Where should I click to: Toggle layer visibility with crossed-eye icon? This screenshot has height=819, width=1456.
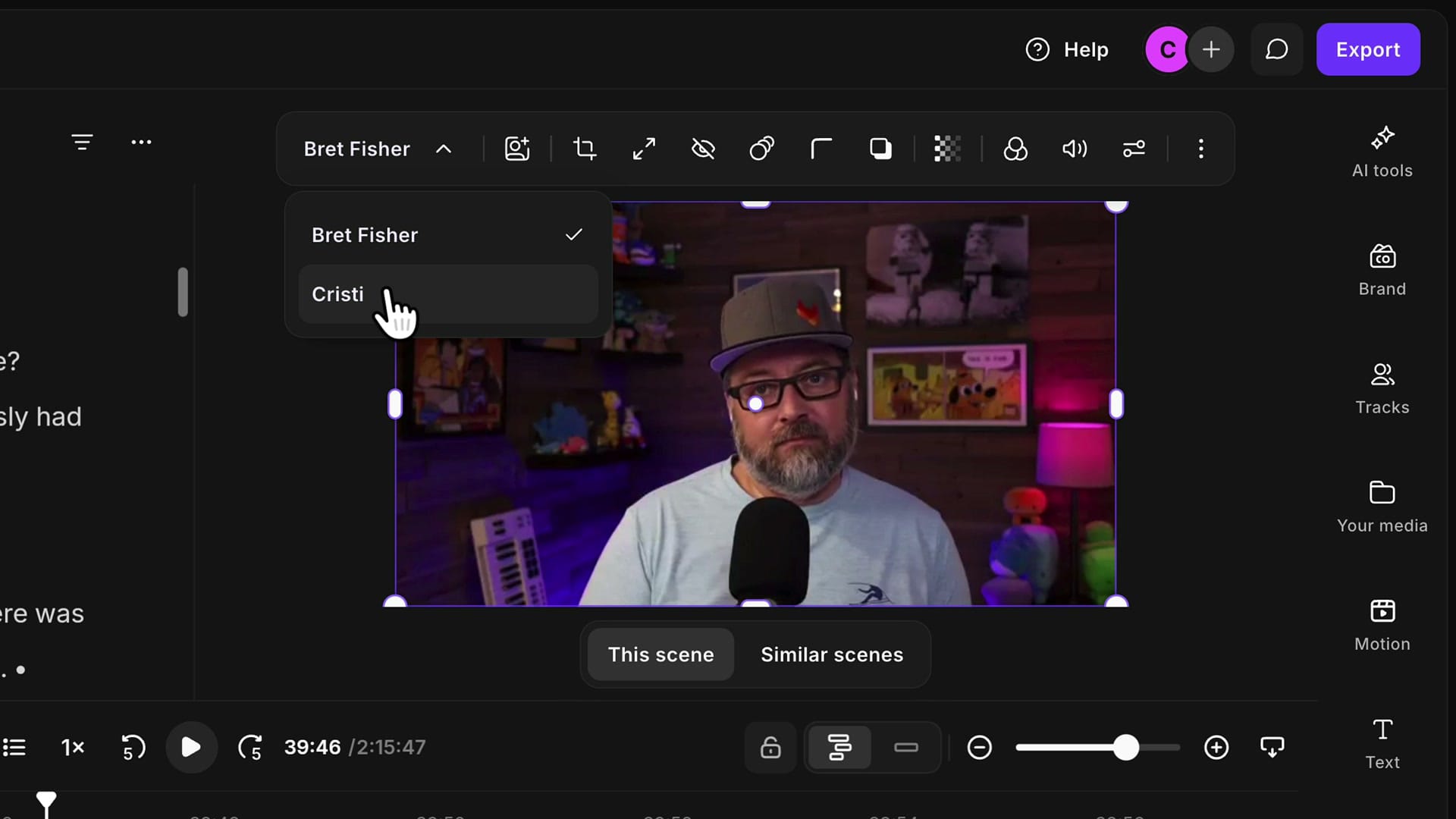703,149
